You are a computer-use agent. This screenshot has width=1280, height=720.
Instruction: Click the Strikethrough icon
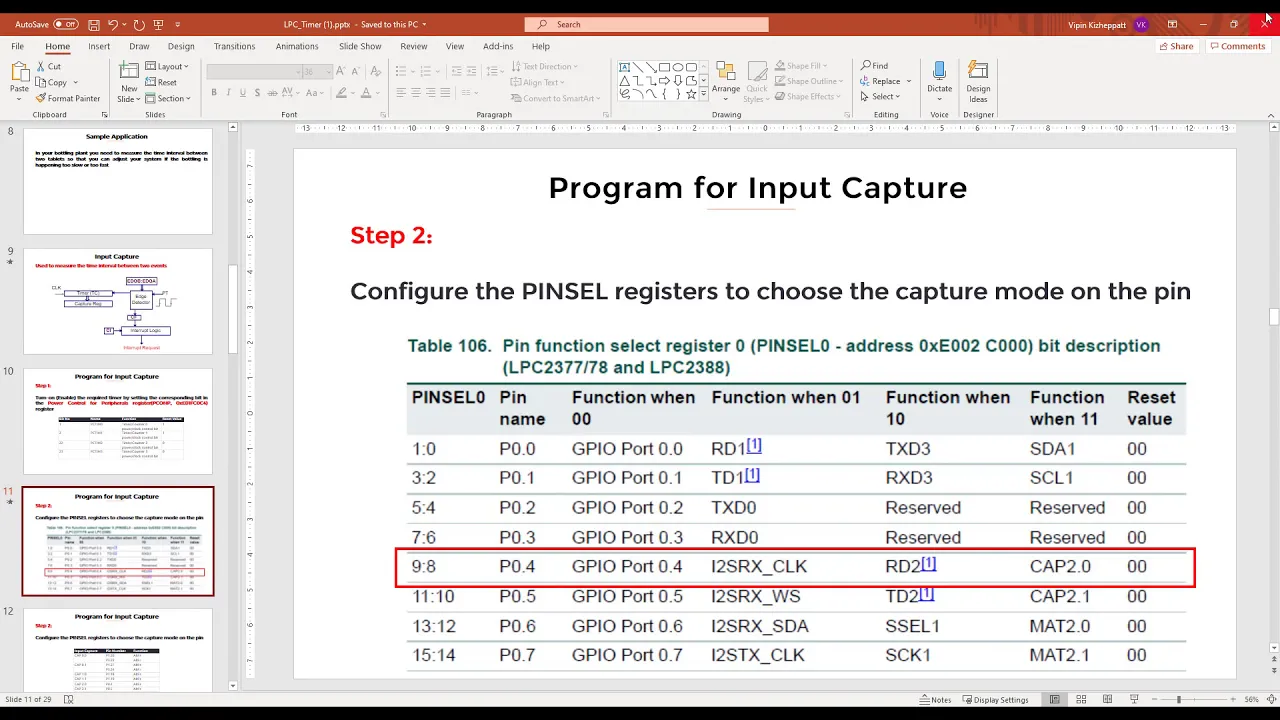(x=273, y=93)
